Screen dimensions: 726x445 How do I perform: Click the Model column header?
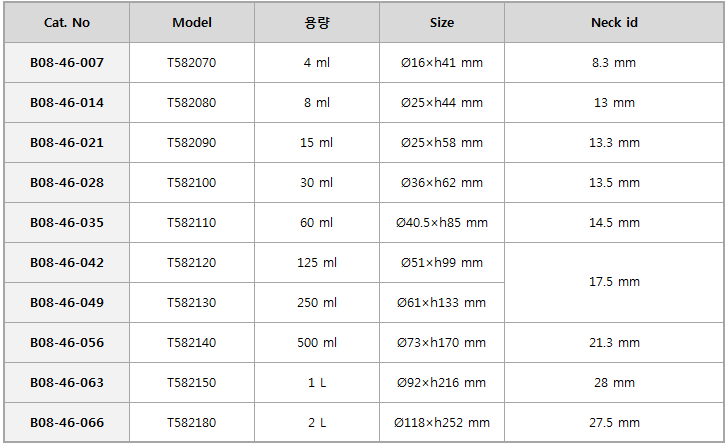click(192, 23)
